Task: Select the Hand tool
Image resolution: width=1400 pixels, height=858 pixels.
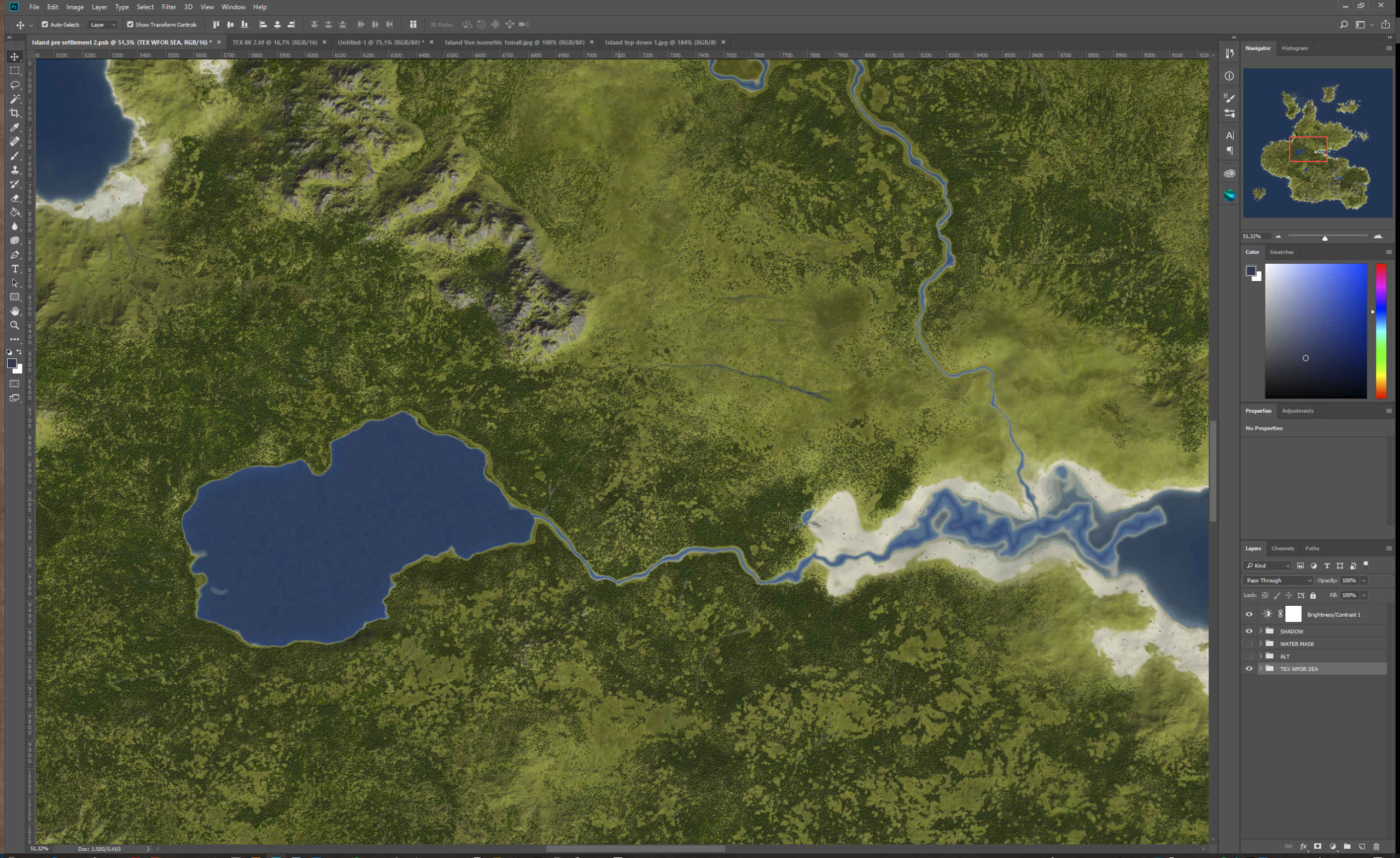Action: click(15, 311)
